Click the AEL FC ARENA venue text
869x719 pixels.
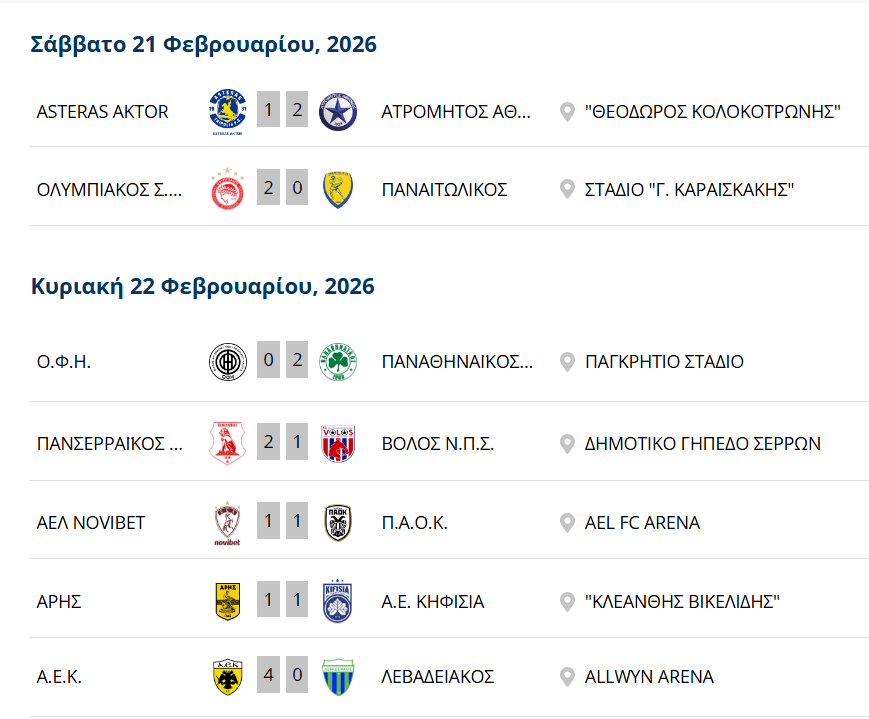[642, 523]
